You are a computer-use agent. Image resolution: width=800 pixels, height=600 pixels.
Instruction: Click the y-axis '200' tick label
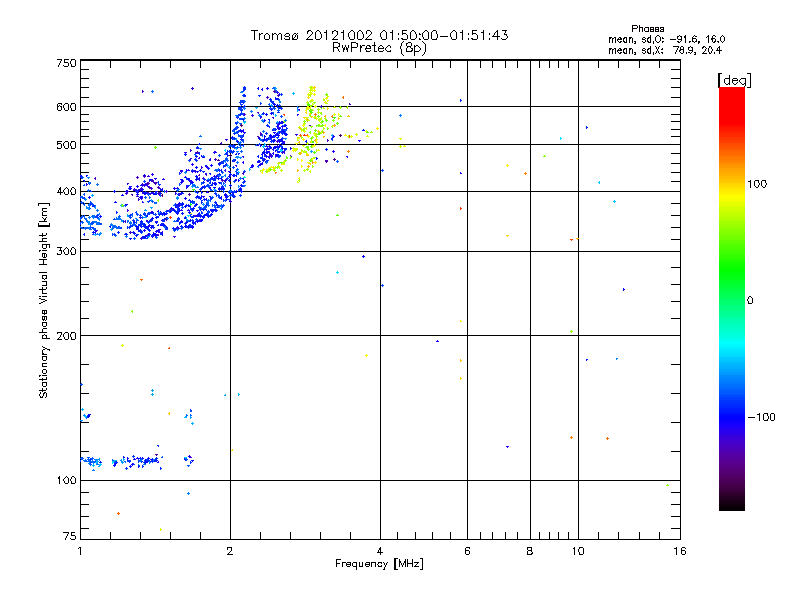point(66,336)
